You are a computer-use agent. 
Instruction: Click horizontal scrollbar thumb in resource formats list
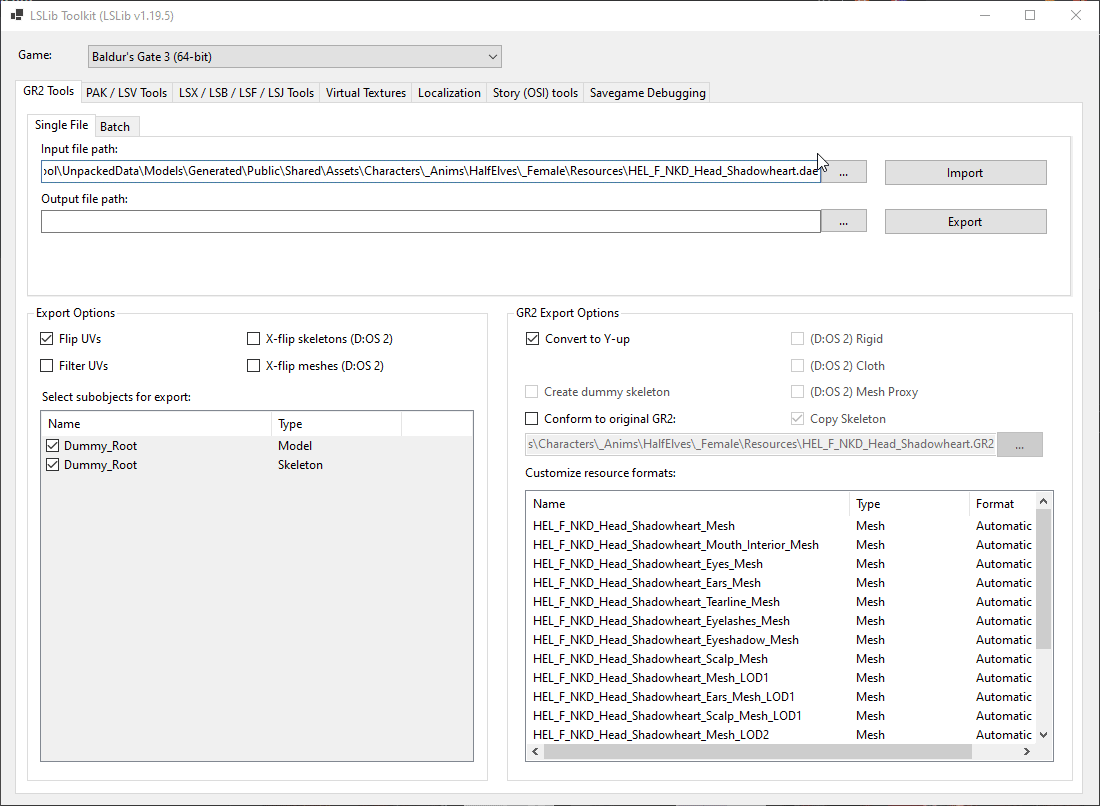(758, 751)
